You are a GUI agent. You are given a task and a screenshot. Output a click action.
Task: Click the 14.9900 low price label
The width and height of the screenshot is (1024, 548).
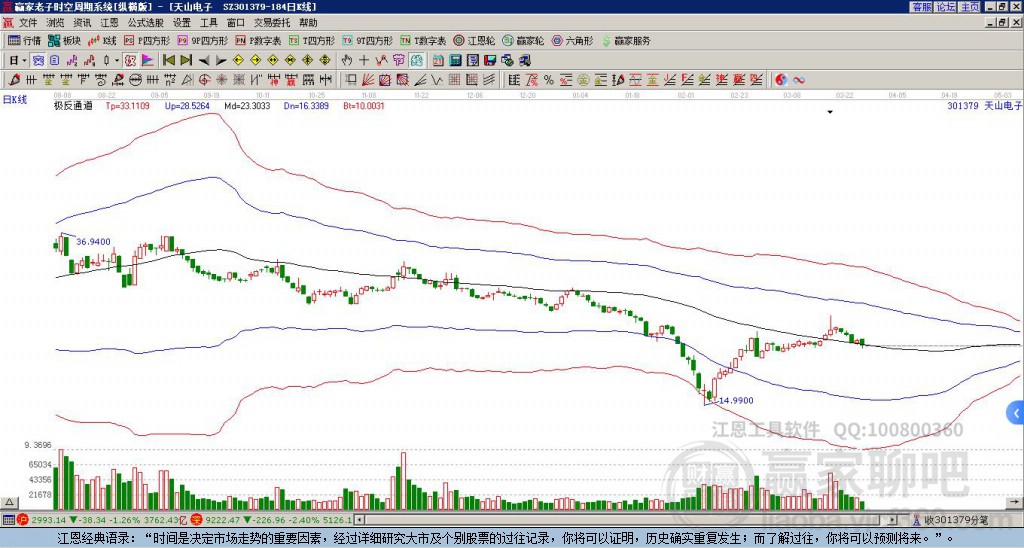click(x=736, y=400)
